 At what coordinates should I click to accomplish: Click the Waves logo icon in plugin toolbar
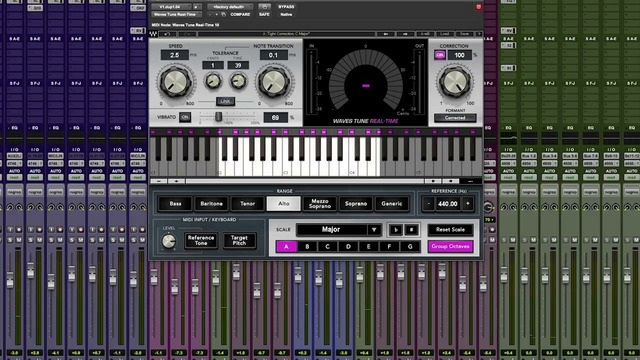coord(152,34)
